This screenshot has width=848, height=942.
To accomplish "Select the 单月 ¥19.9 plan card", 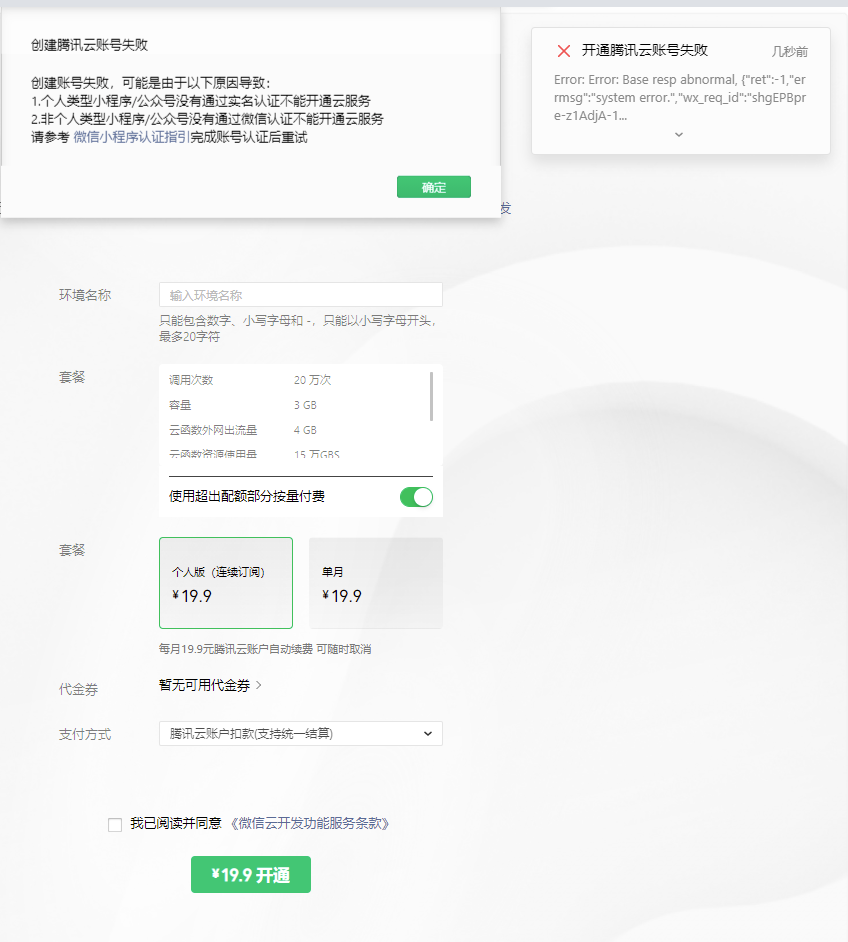I will coord(375,583).
